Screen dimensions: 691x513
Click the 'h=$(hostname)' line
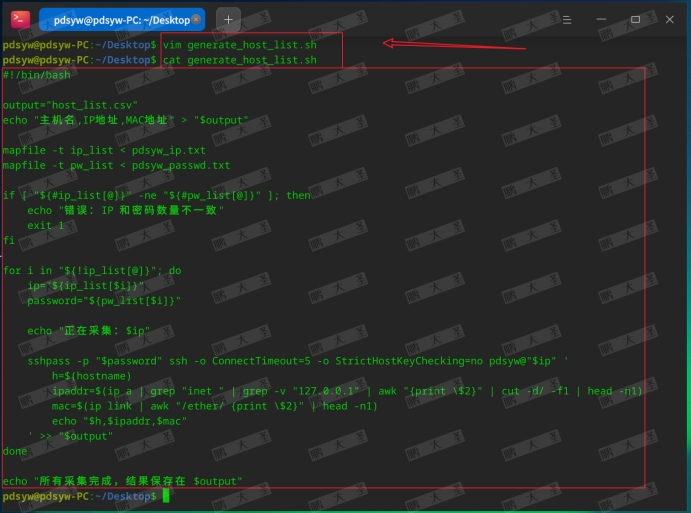pyautogui.click(x=92, y=376)
